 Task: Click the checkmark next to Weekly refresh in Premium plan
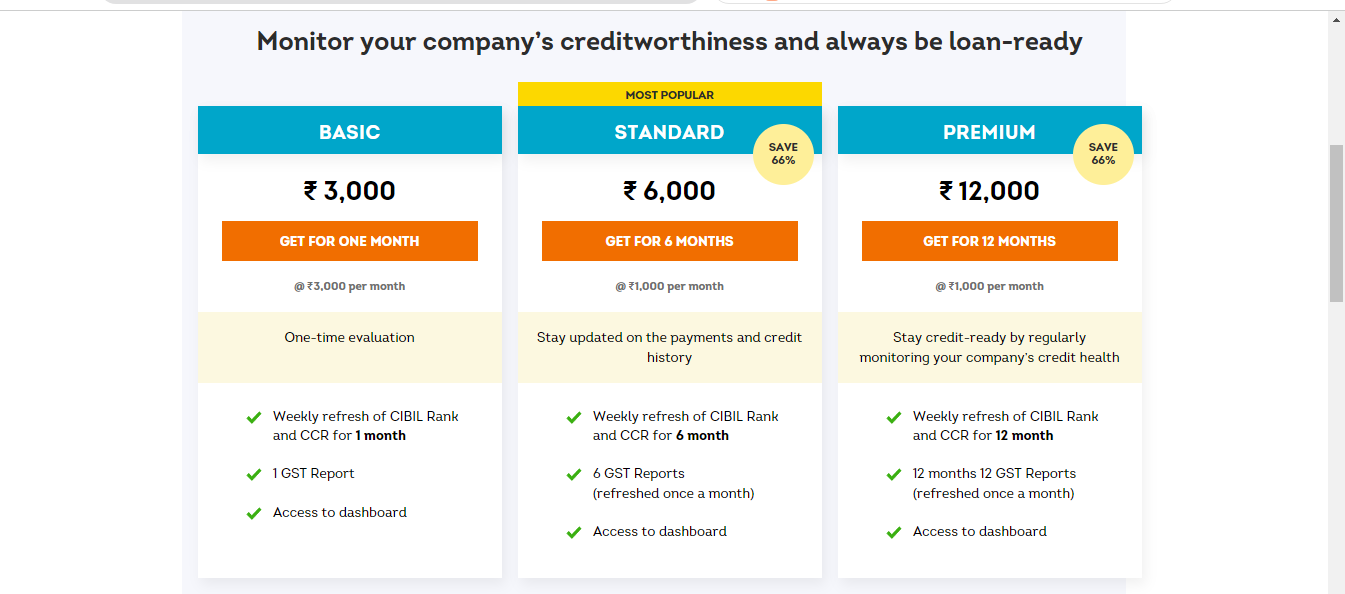coord(893,417)
